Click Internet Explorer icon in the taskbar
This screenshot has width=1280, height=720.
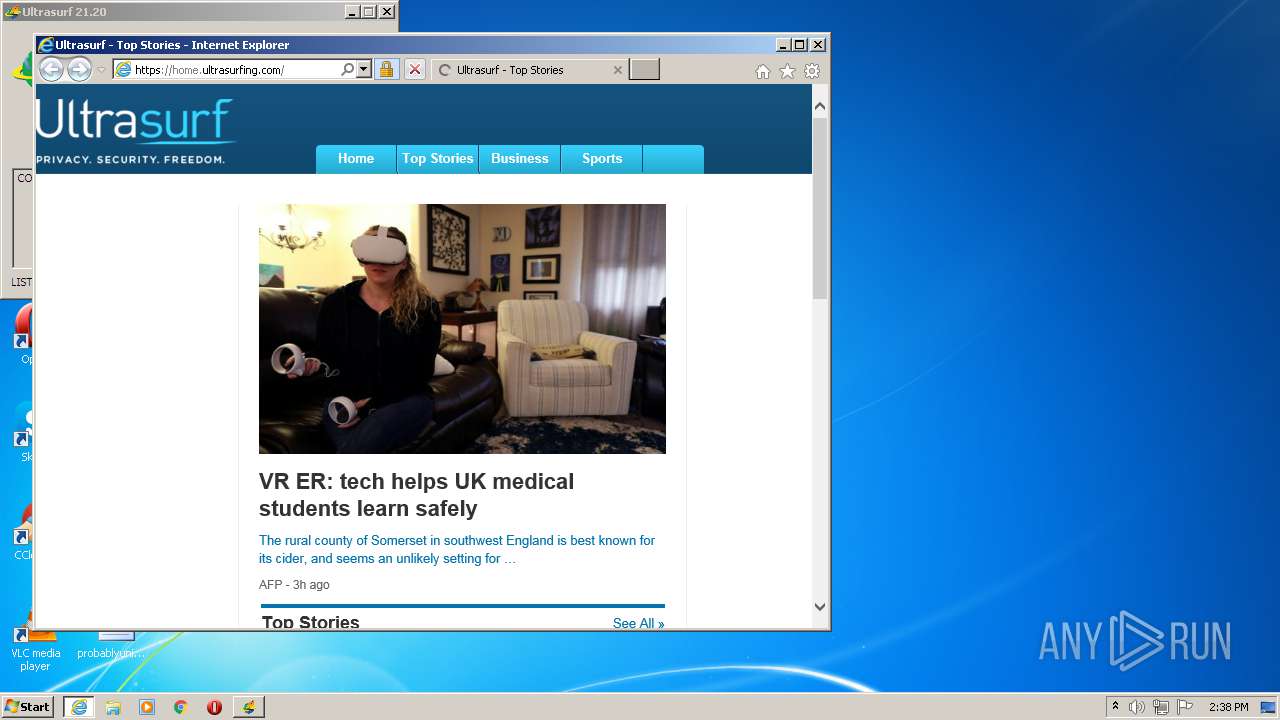click(x=78, y=707)
